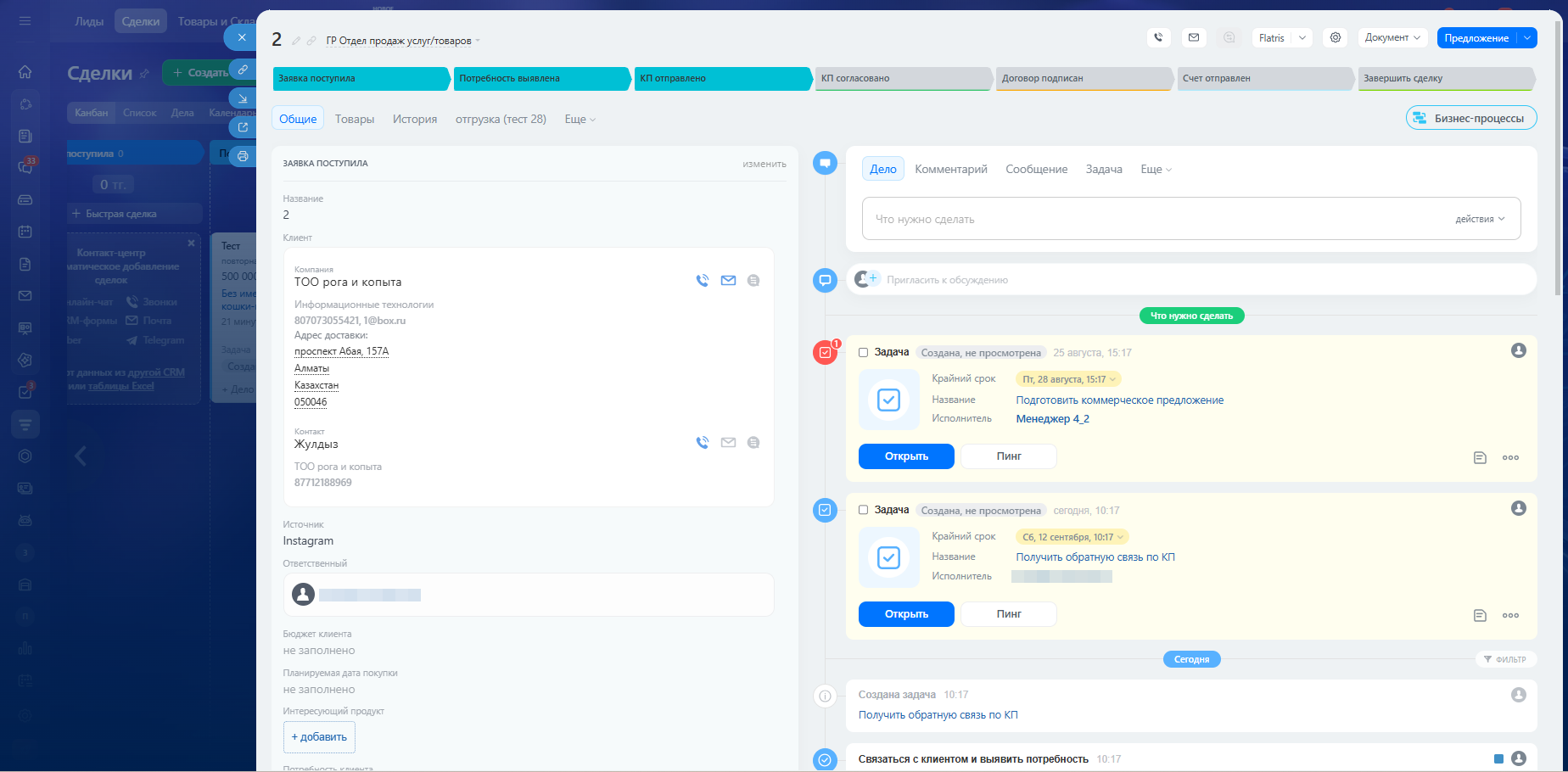Click the email envelope icon in top toolbar

1194,37
